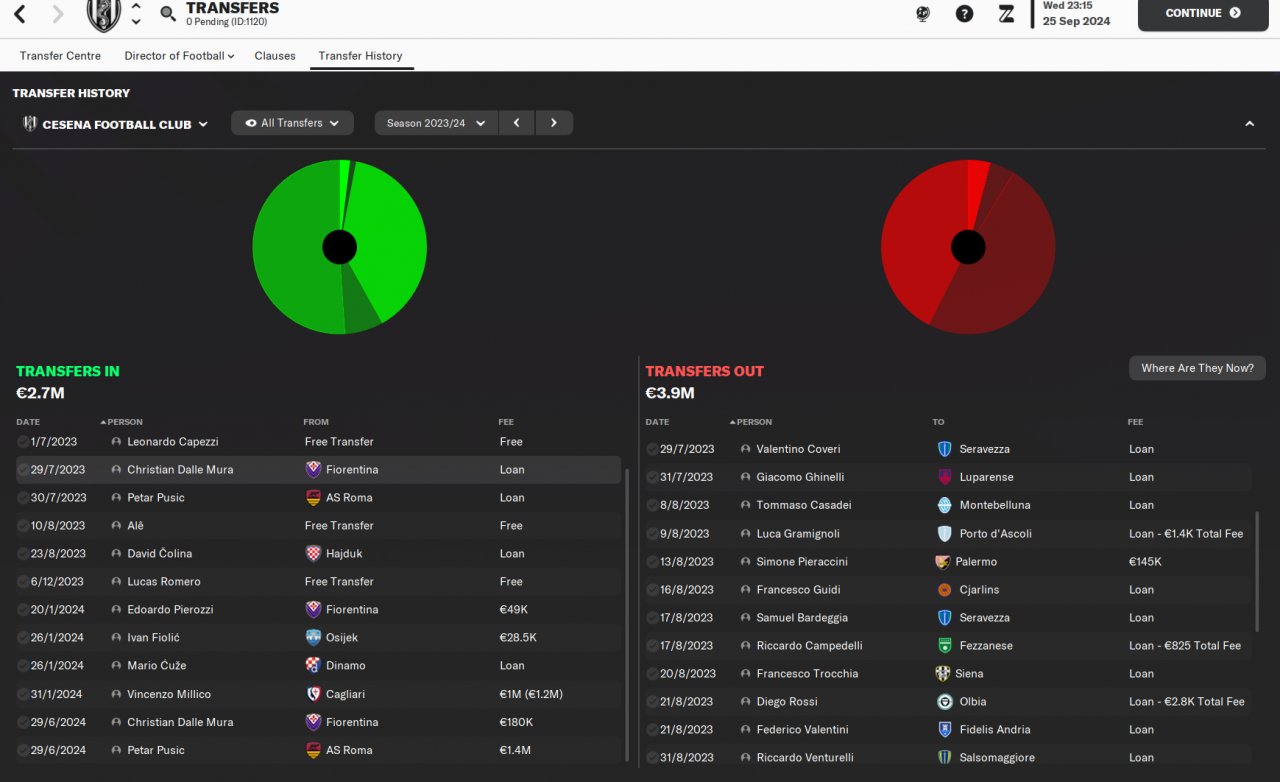
Task: Open the Cesena club badge menu
Action: [x=103, y=15]
